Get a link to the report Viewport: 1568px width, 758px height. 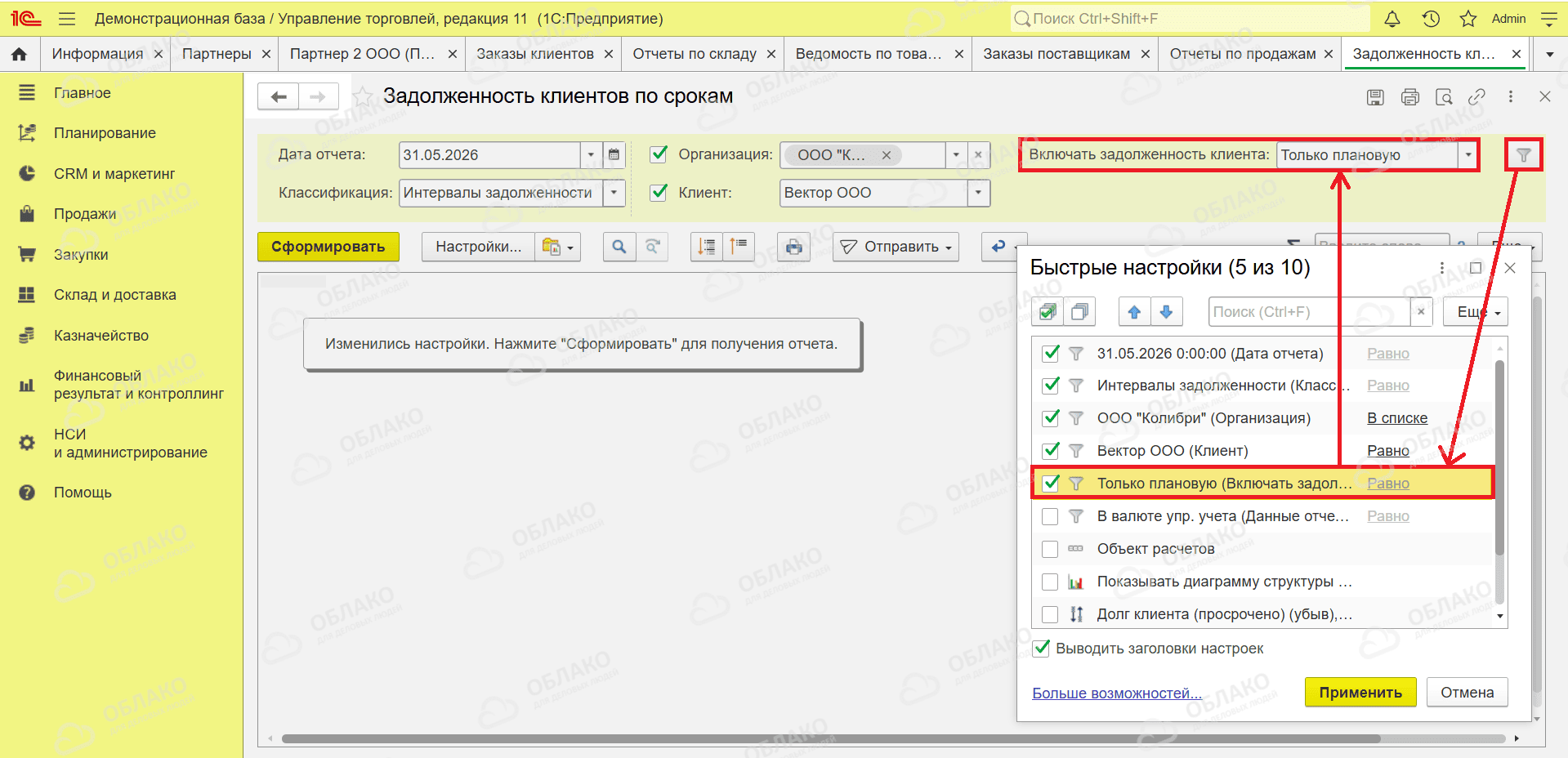pos(1476,97)
